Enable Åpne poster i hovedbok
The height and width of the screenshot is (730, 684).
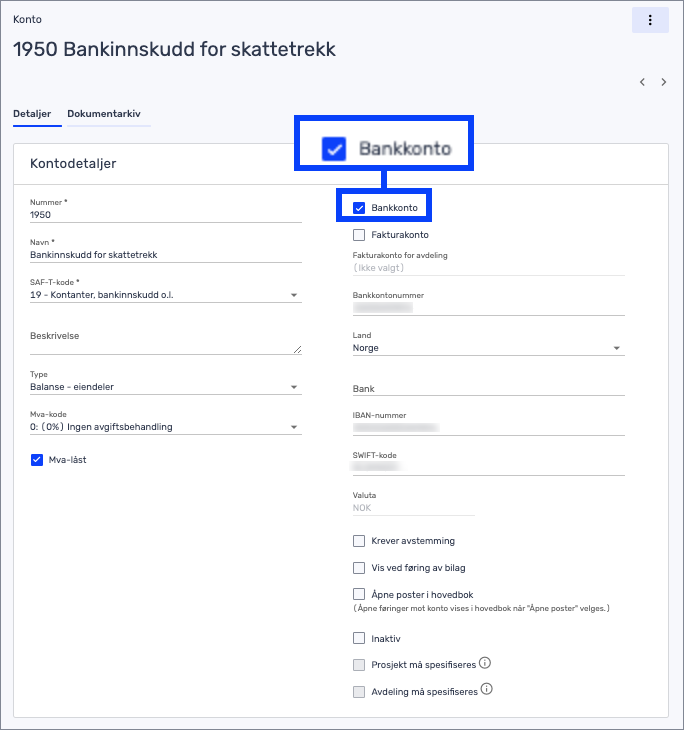(359, 595)
